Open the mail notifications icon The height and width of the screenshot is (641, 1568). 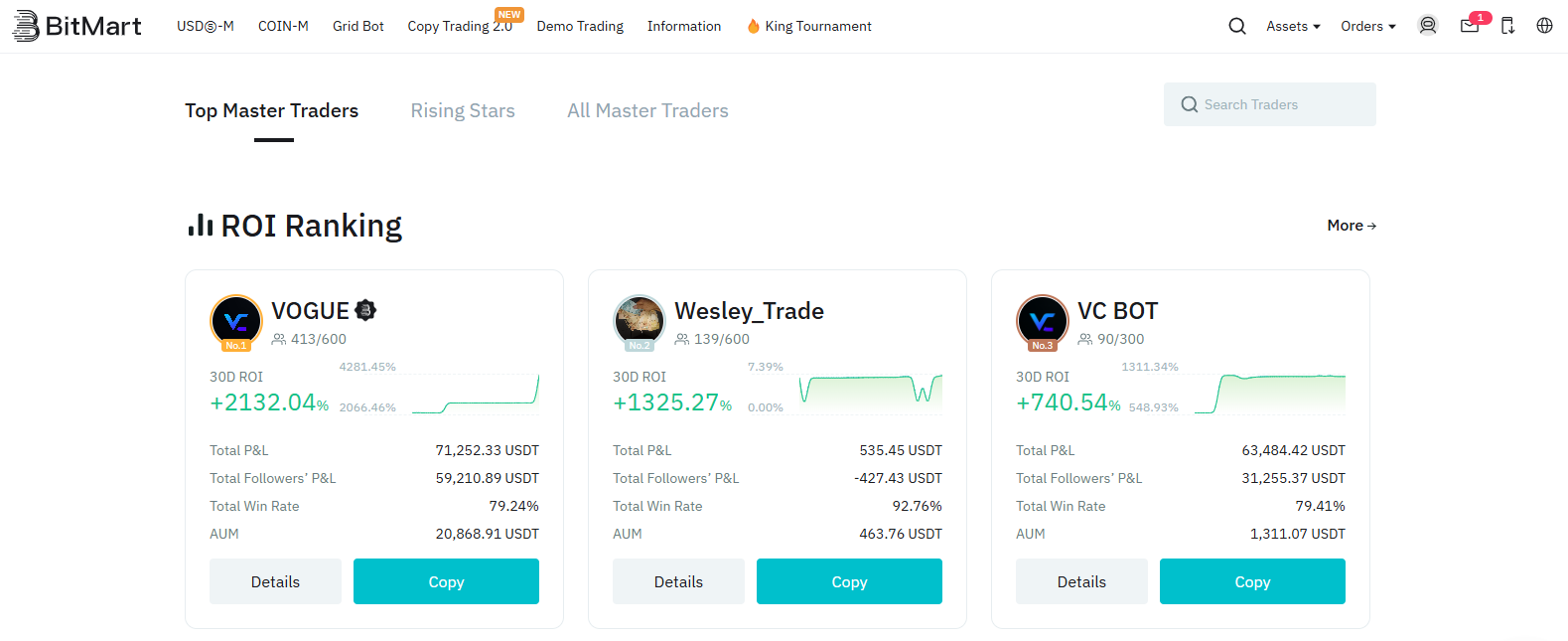1470,26
